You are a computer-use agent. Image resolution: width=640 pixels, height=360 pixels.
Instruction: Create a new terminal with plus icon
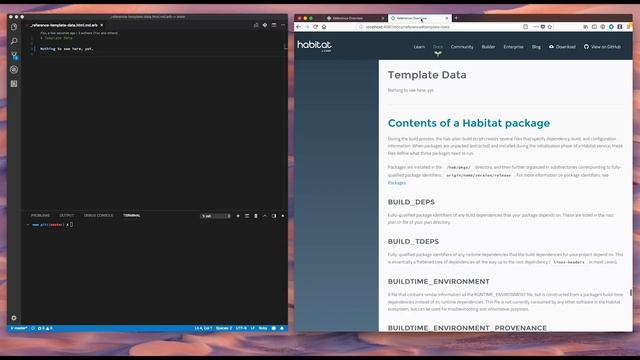[x=238, y=216]
